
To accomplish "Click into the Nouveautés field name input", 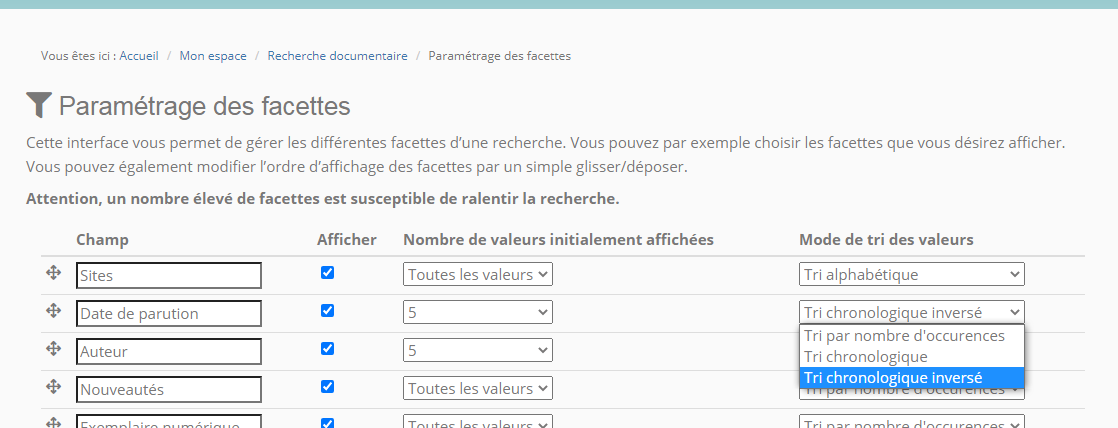I will pos(168,389).
